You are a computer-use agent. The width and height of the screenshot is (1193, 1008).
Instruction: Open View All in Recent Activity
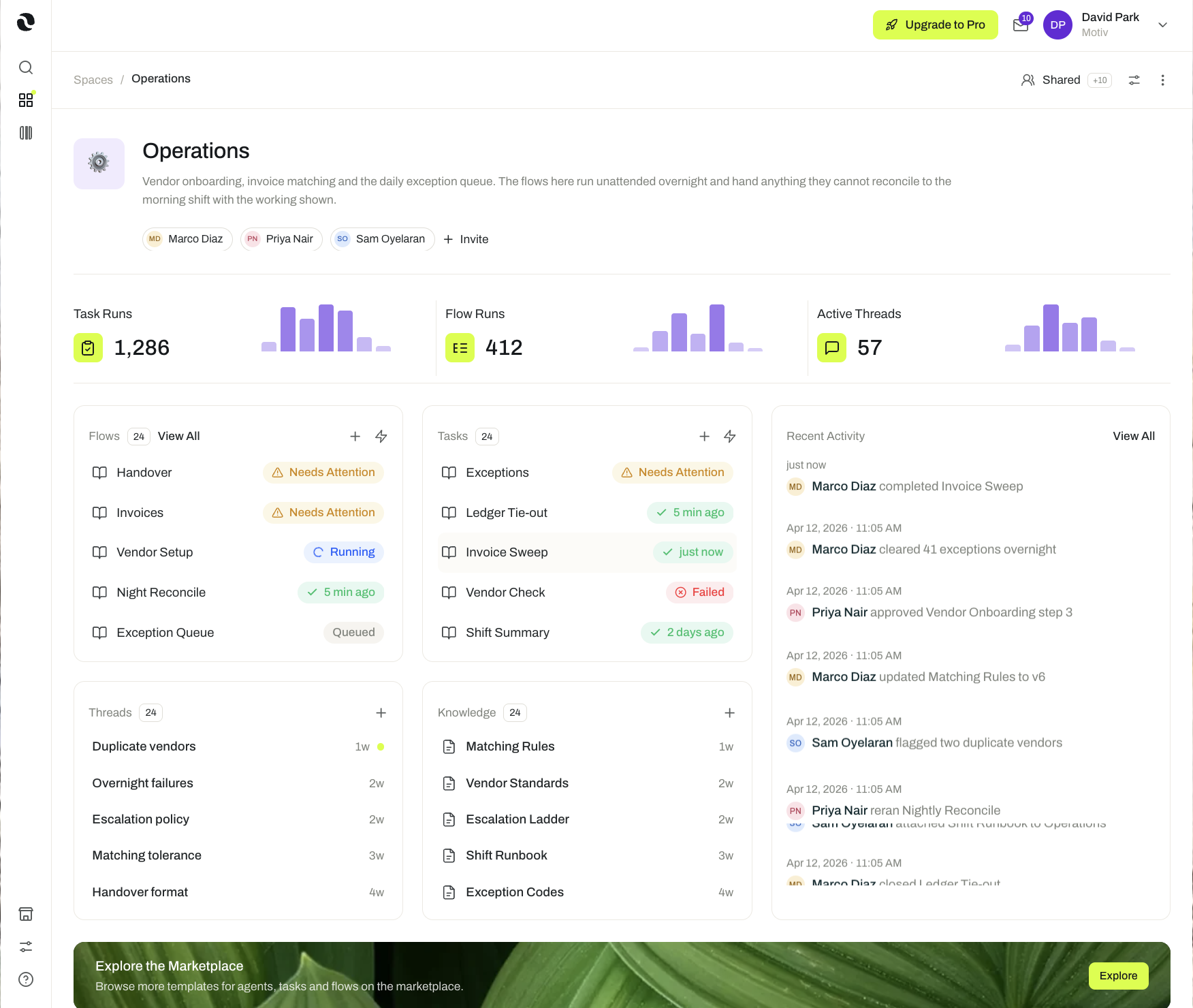click(x=1134, y=436)
